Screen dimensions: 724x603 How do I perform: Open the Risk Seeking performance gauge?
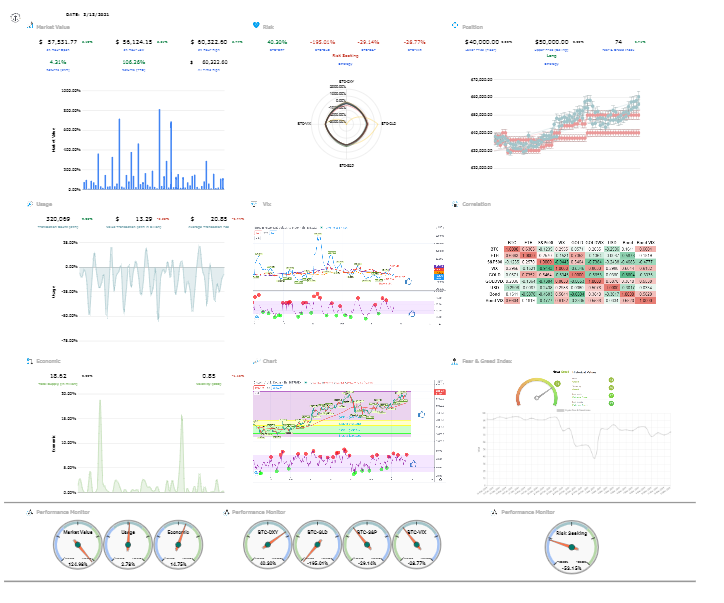[572, 547]
